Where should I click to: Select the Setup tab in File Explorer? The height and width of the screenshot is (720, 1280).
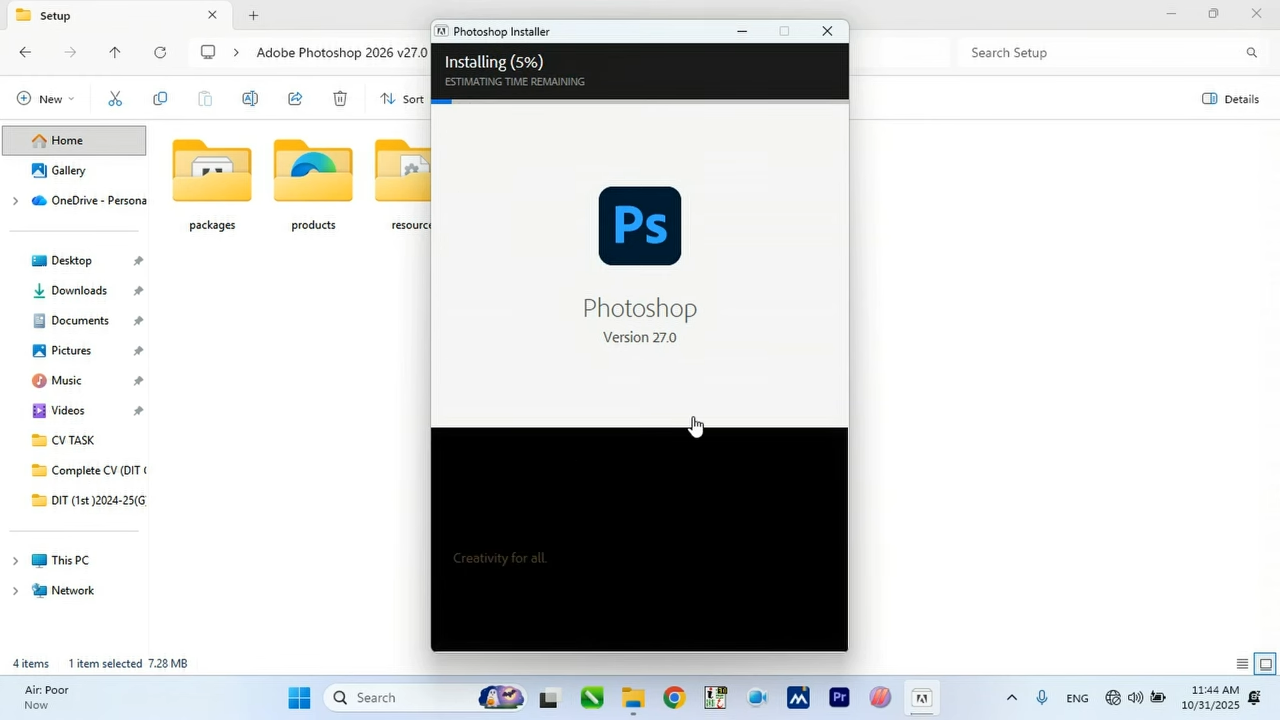110,16
